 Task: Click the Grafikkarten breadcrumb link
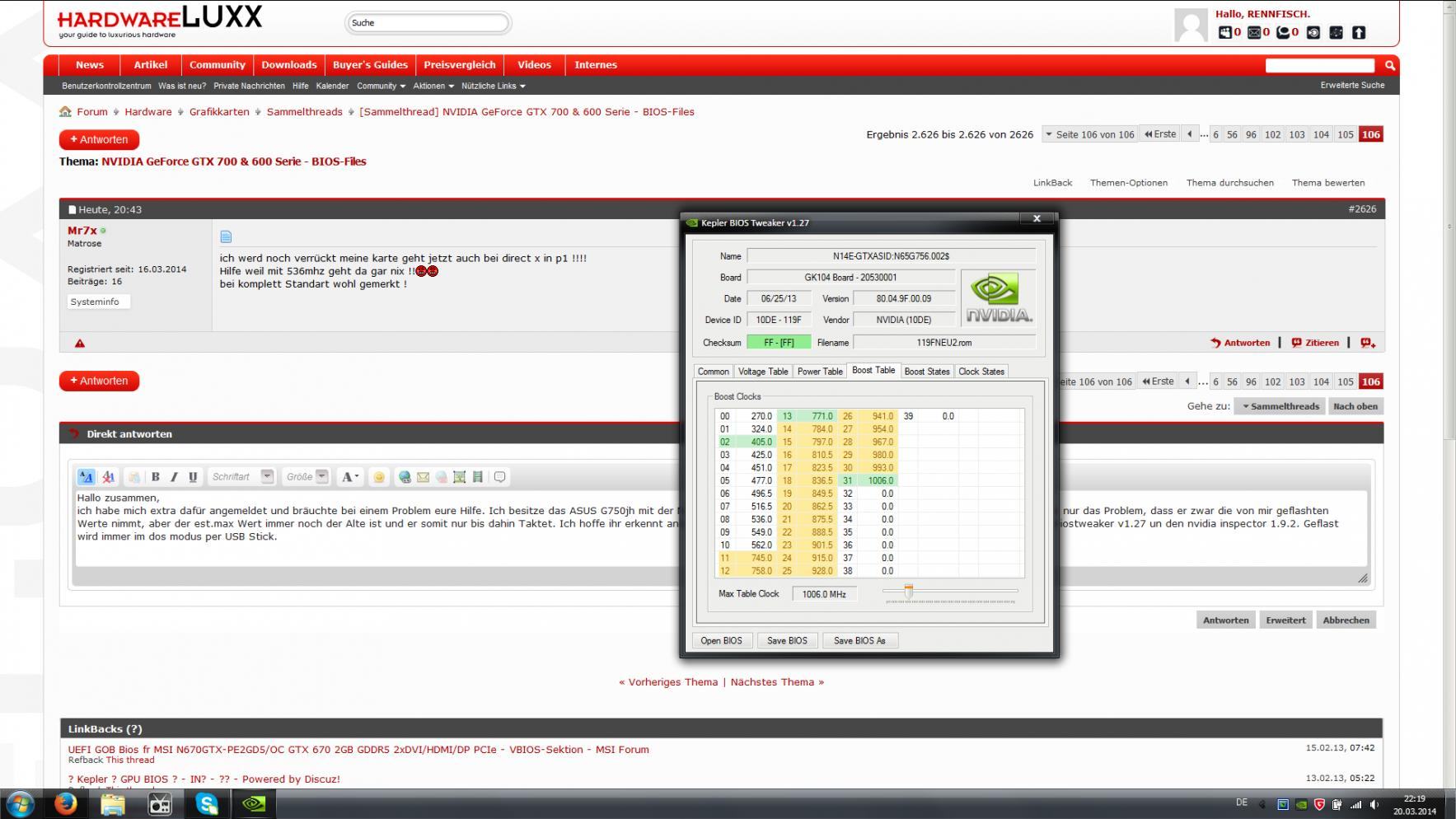pyautogui.click(x=219, y=112)
